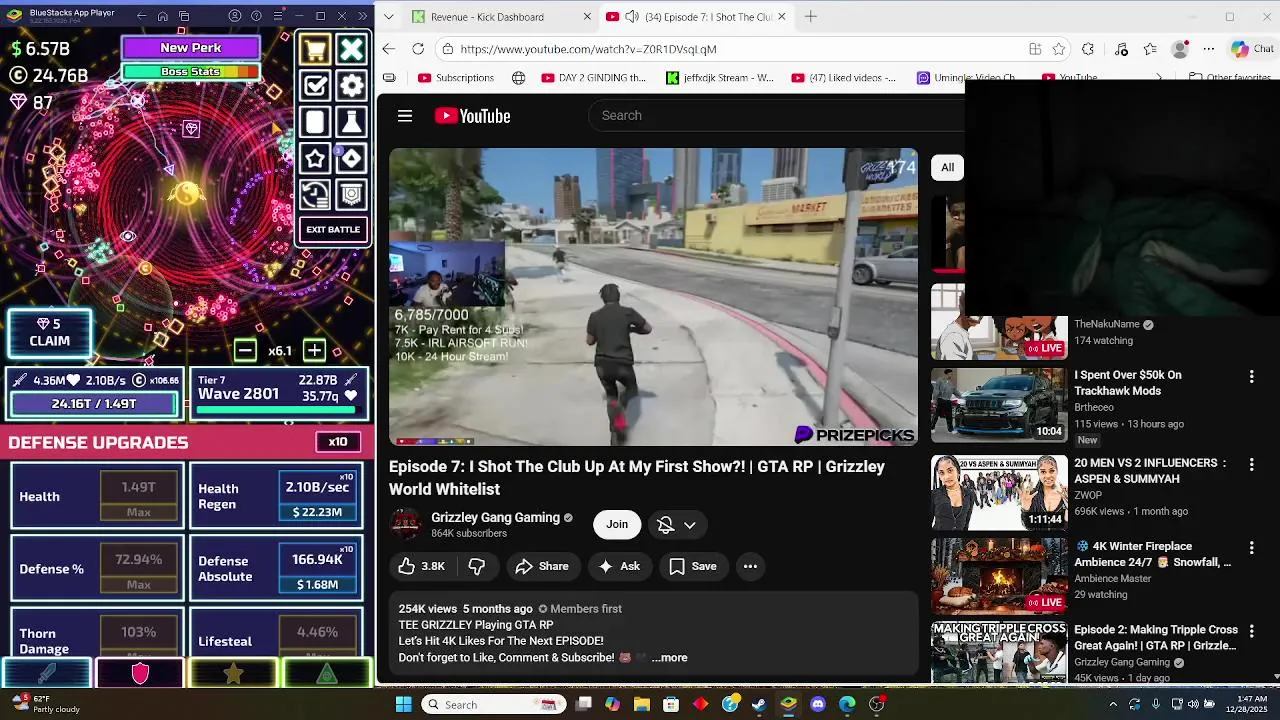Select the sword attack upgrades tab
Screen dimensions: 1280x720
coord(47,674)
